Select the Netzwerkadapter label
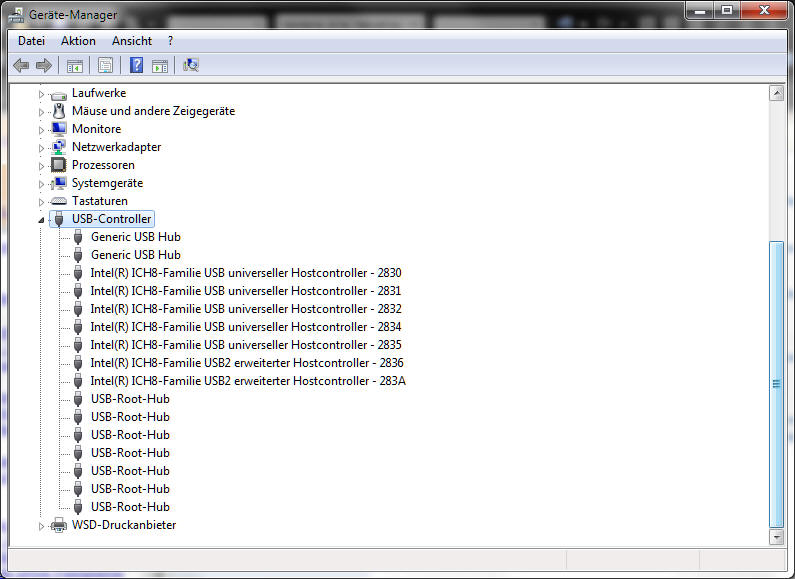This screenshot has width=795, height=579. pyautogui.click(x=117, y=147)
